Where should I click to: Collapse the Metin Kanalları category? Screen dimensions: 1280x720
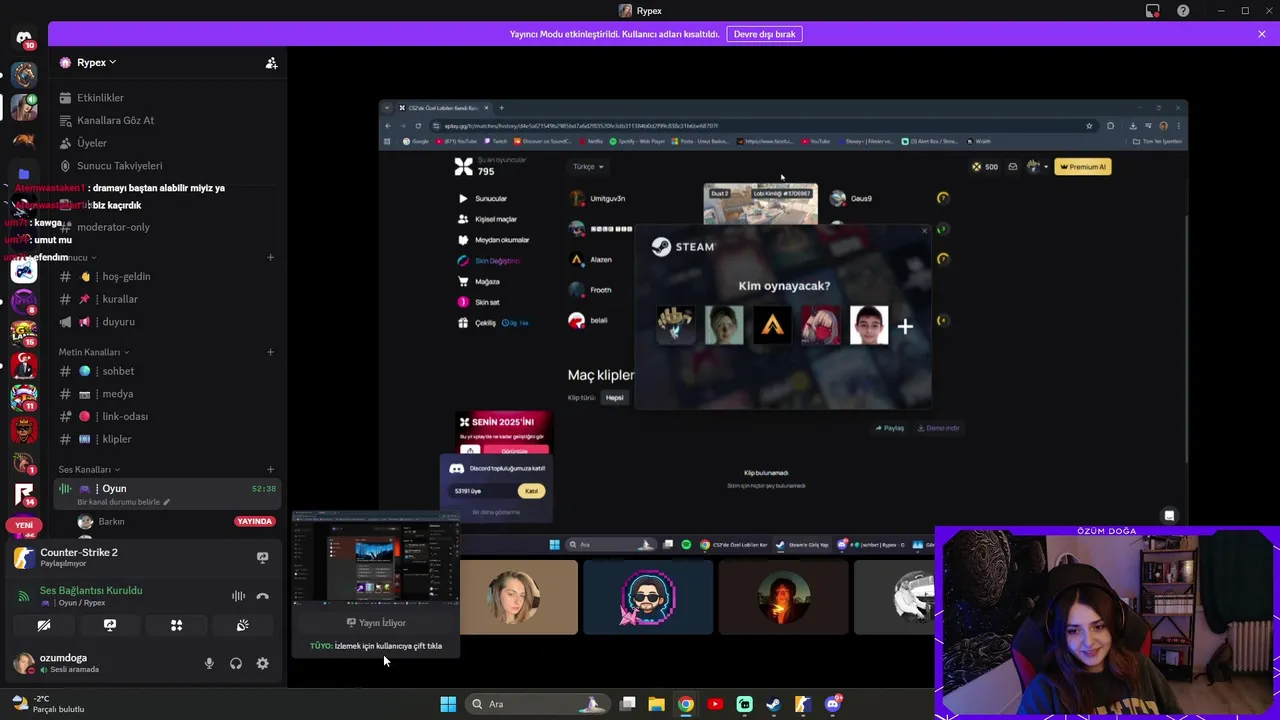[x=93, y=352]
